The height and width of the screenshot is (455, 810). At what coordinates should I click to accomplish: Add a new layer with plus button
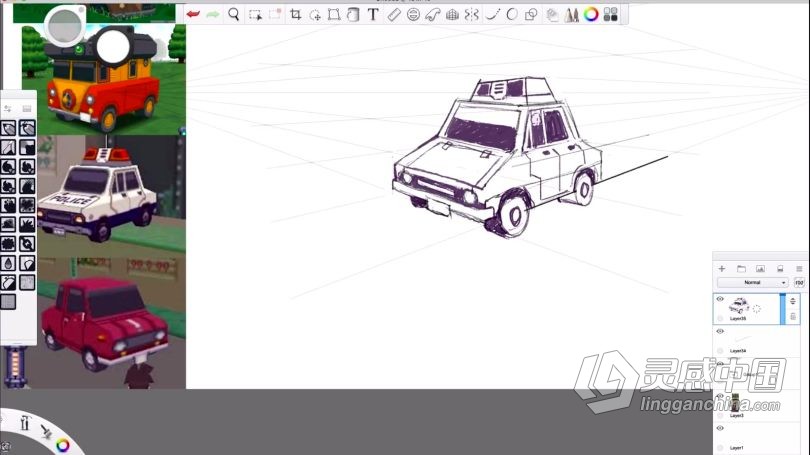pos(722,269)
